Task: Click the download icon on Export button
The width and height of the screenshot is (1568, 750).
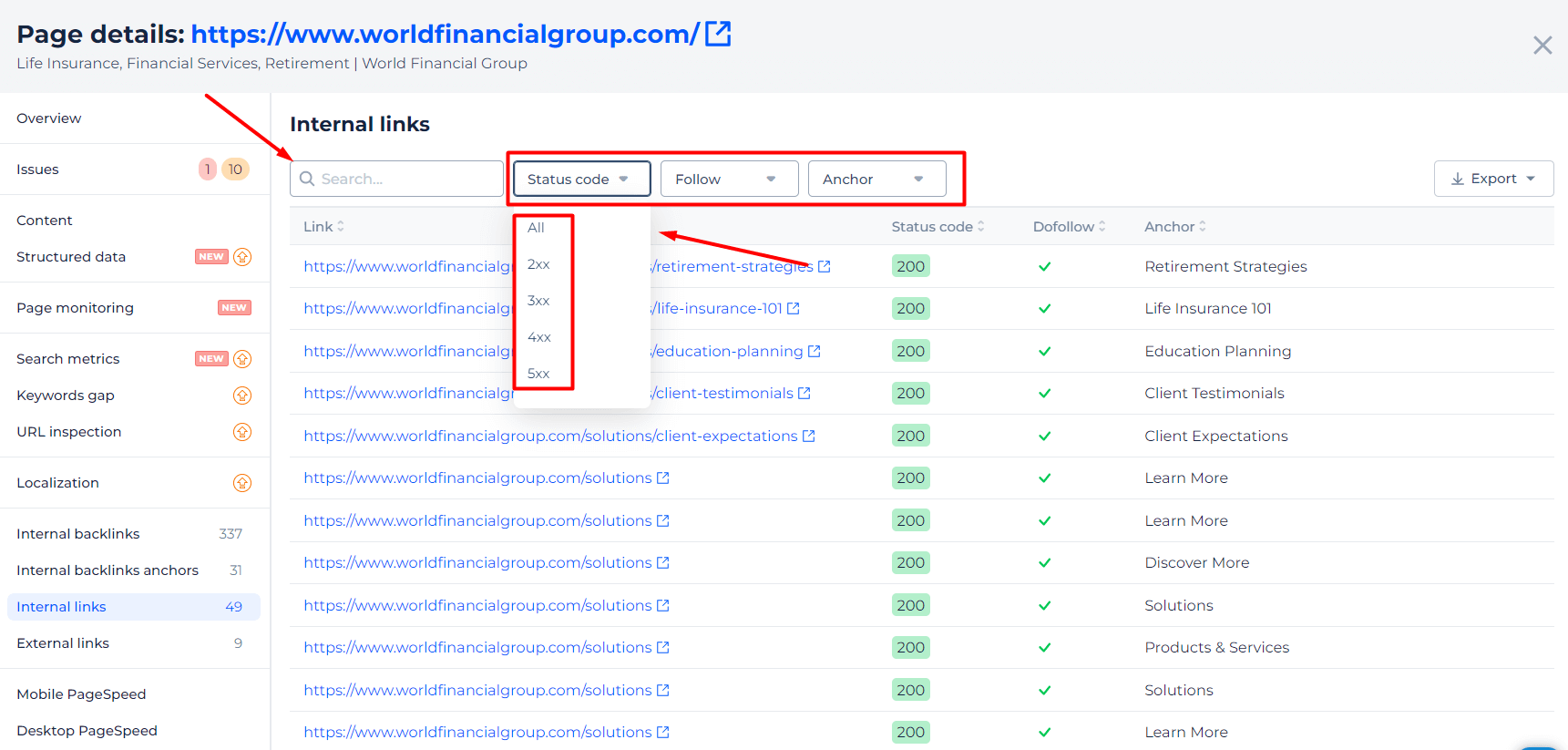Action: pos(1458,179)
